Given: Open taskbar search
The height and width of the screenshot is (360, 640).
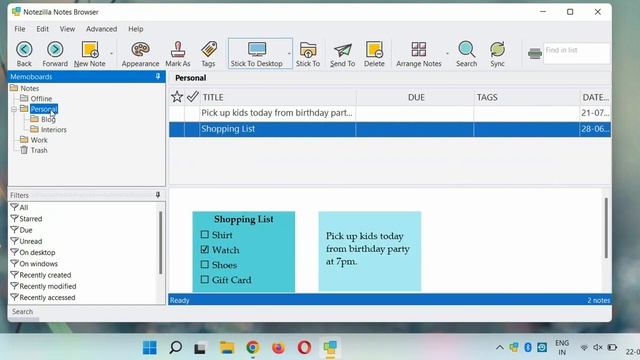Looking at the screenshot, I should [176, 347].
